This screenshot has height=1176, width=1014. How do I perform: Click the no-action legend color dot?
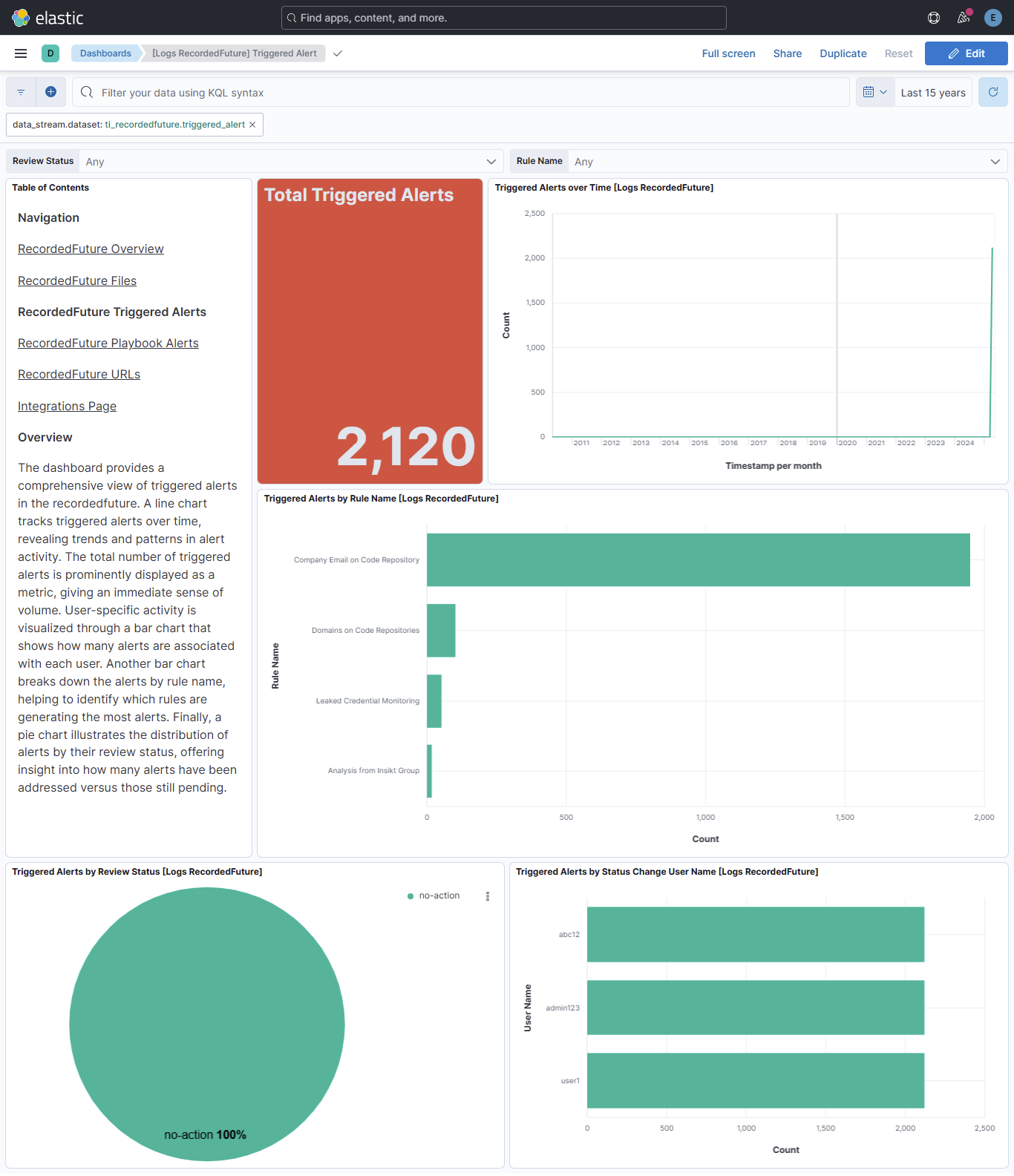pyautogui.click(x=410, y=896)
